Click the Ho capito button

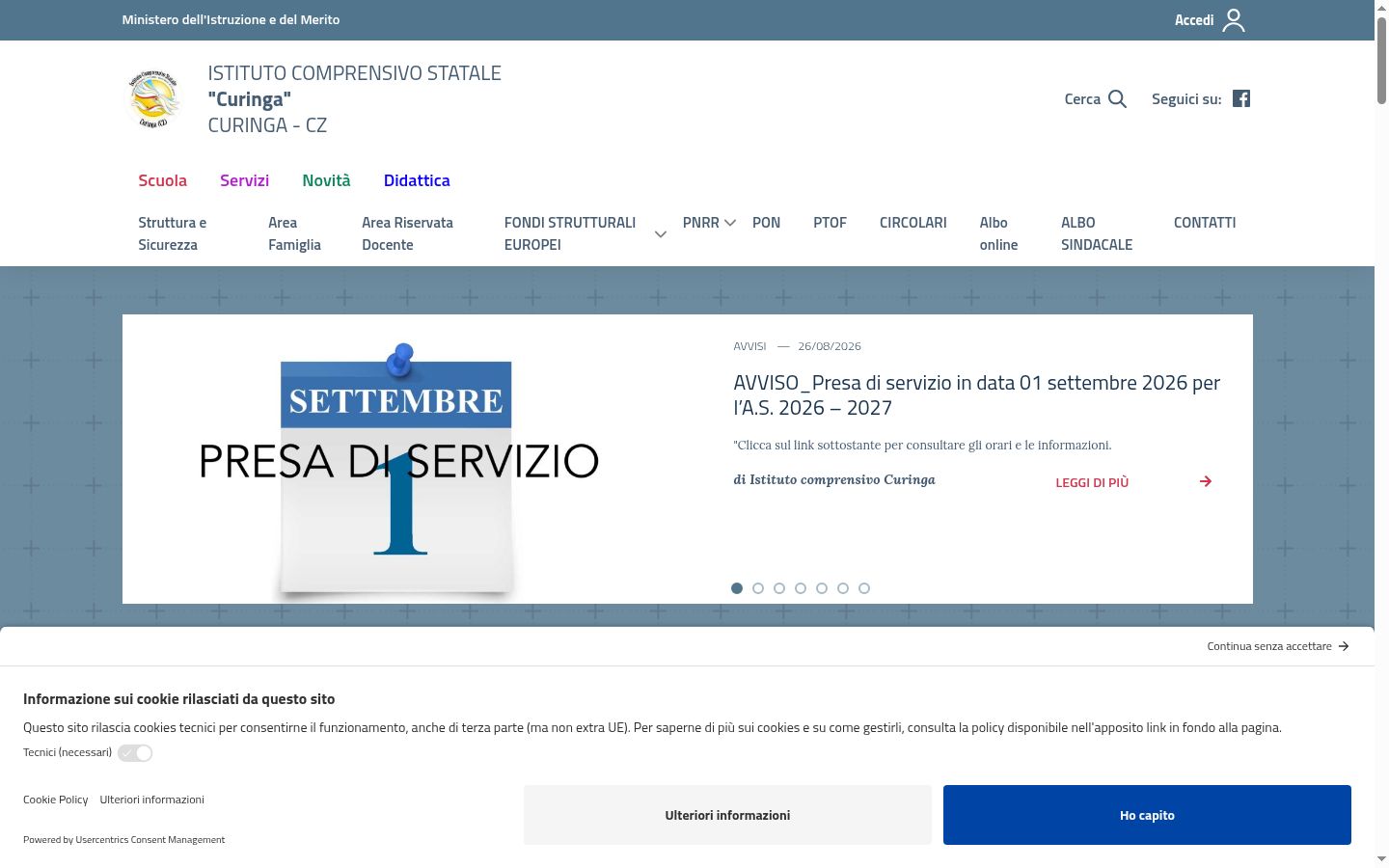(x=1147, y=815)
